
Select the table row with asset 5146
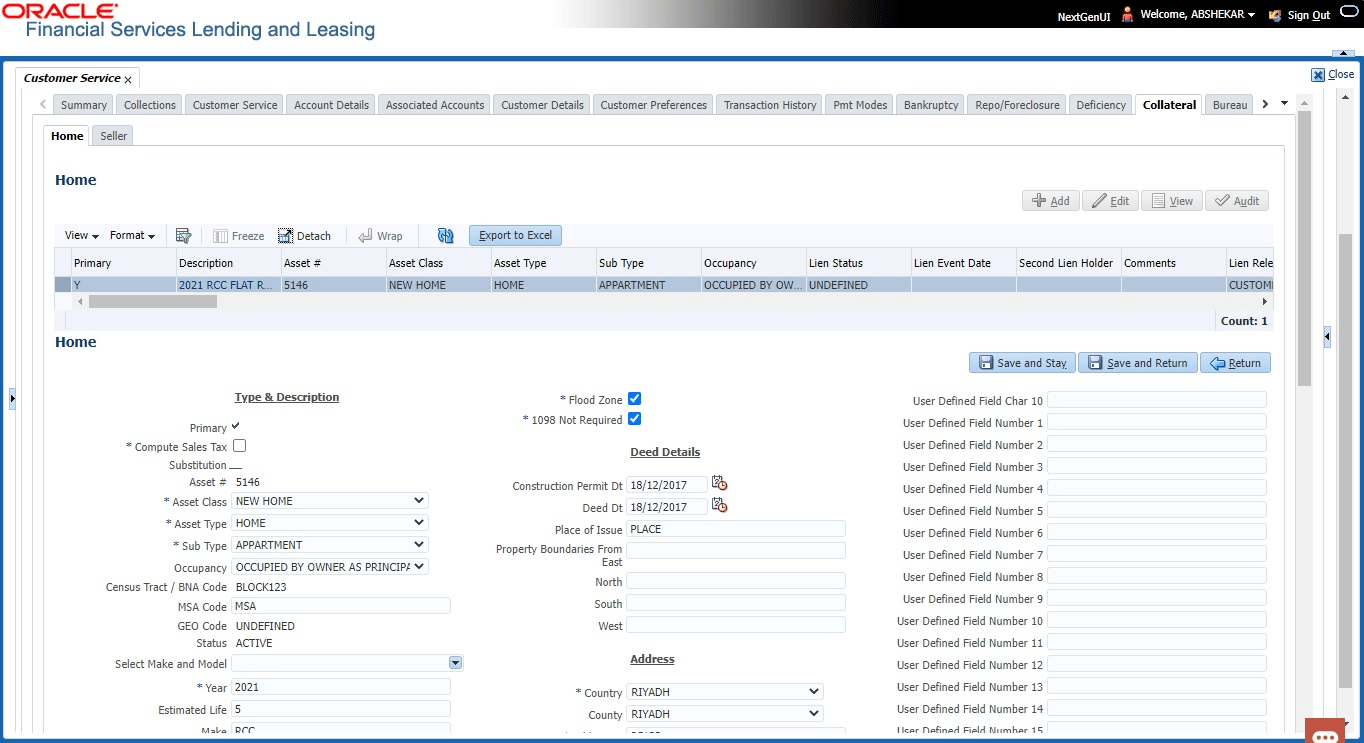tap(662, 285)
